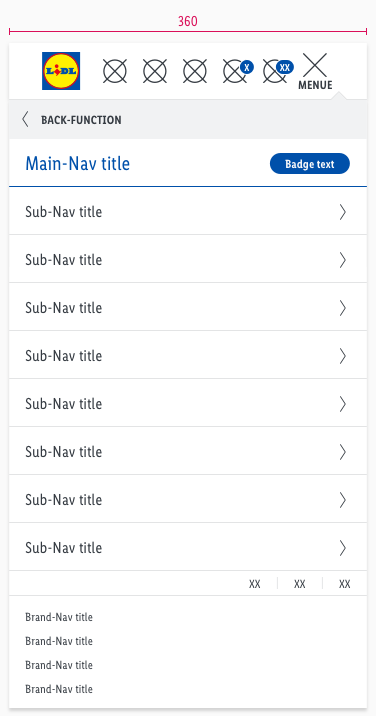This screenshot has height=716, width=376.
Task: Open the second Sub-Nav title entry
Action: 188,259
